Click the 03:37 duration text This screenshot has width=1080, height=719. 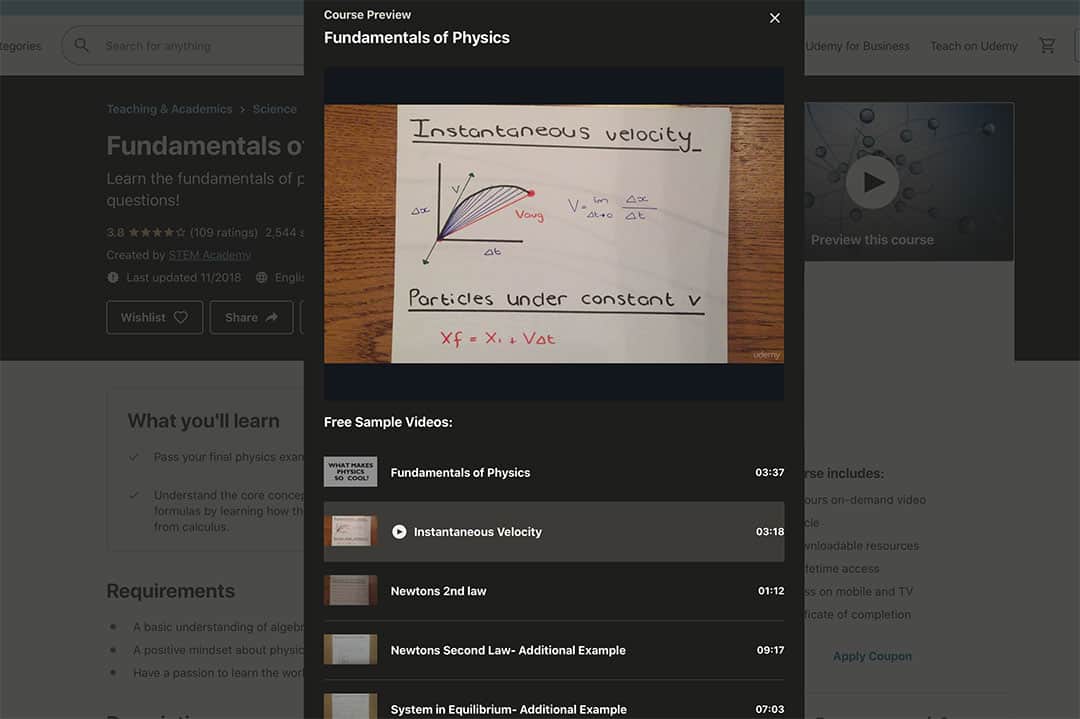click(769, 472)
